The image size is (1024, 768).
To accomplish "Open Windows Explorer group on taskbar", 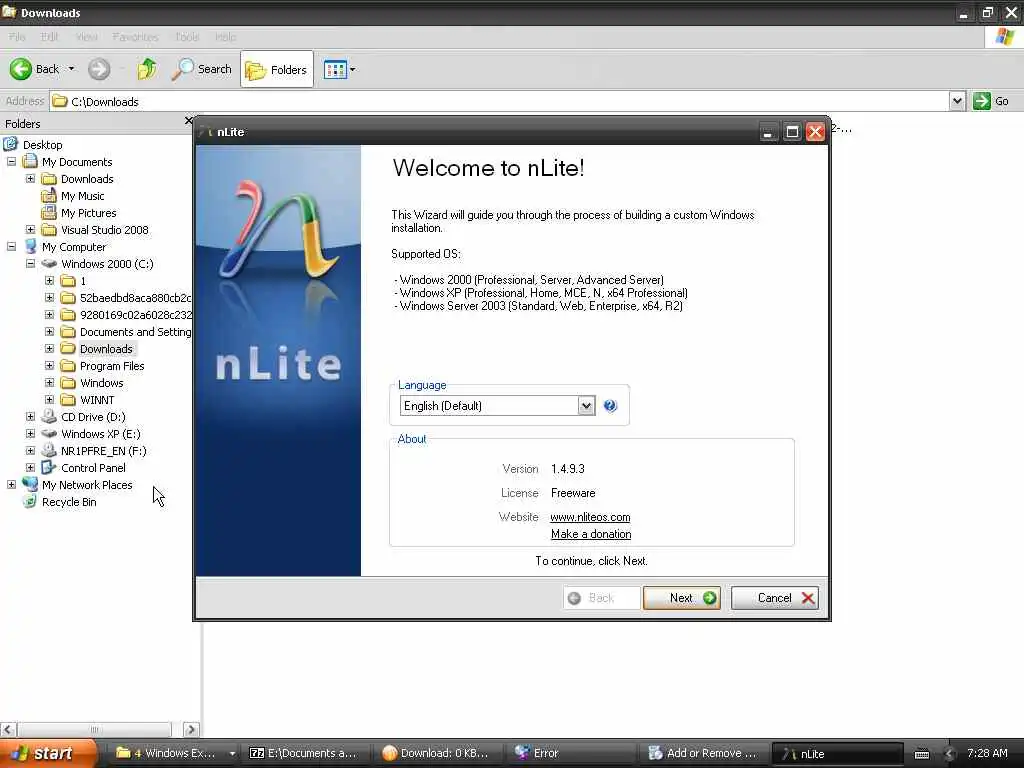I will pyautogui.click(x=173, y=753).
